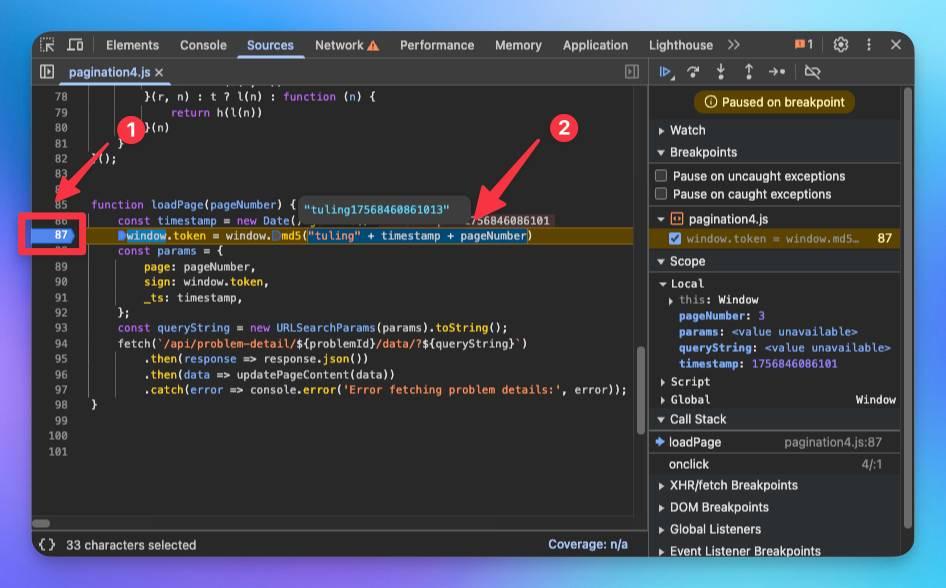Image resolution: width=946 pixels, height=588 pixels.
Task: Uncheck the line 87 breakpoint checkbox
Action: (675, 239)
